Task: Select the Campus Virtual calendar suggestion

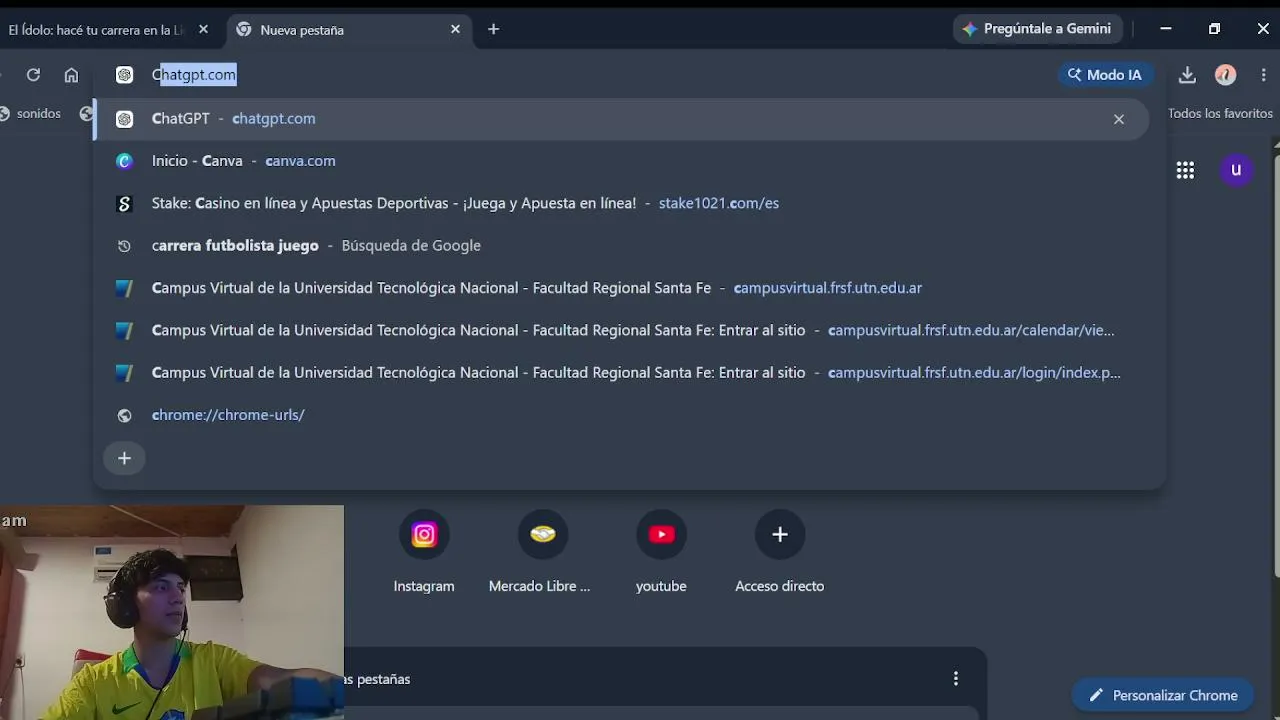Action: (620, 330)
